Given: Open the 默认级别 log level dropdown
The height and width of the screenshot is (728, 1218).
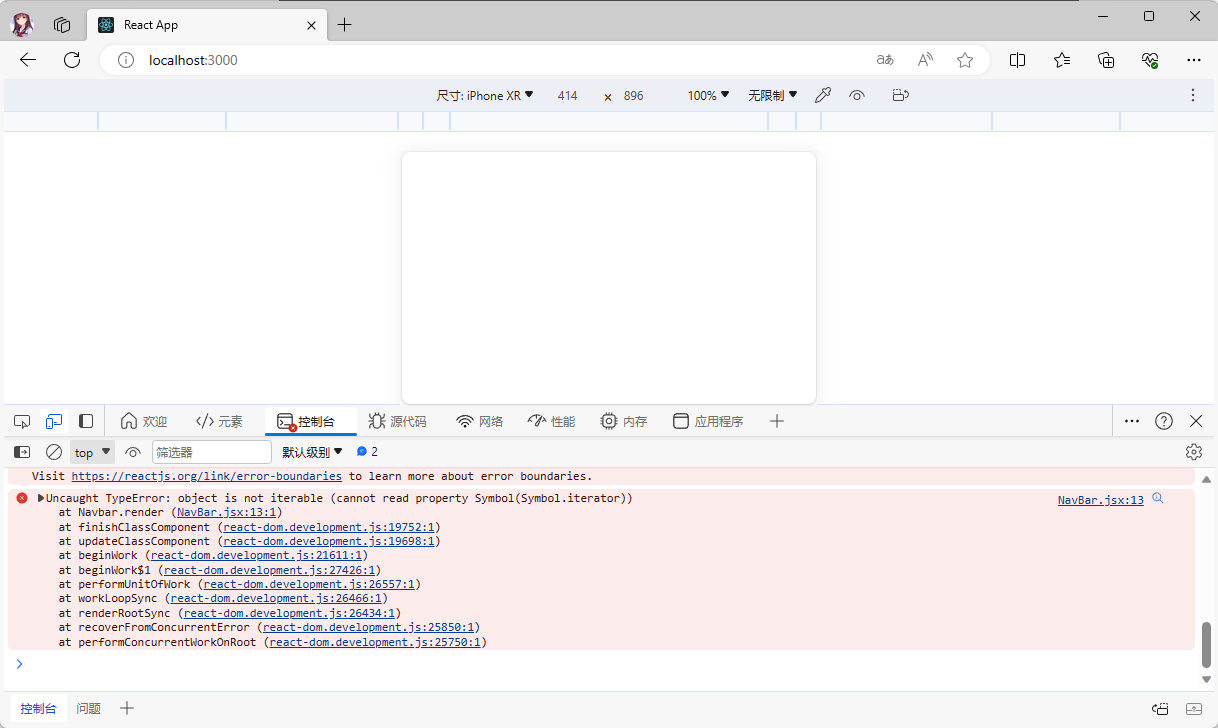Looking at the screenshot, I should click(x=312, y=452).
